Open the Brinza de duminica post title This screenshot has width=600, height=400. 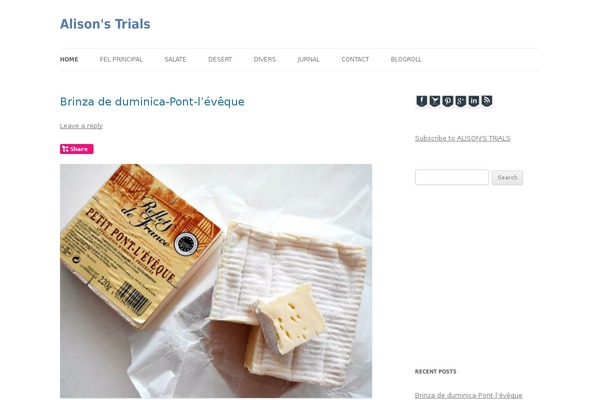pyautogui.click(x=152, y=101)
